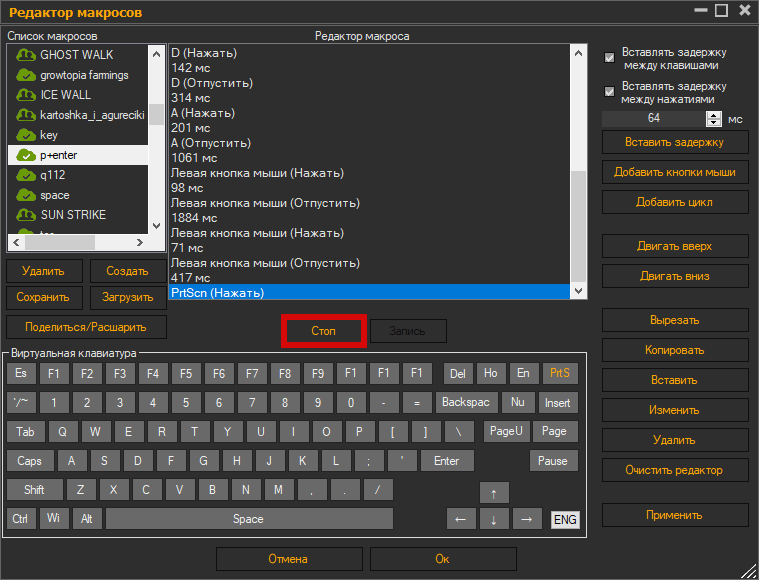759x580 pixels.
Task: Click the Caps key on virtual keyboard
Action: pyautogui.click(x=30, y=461)
